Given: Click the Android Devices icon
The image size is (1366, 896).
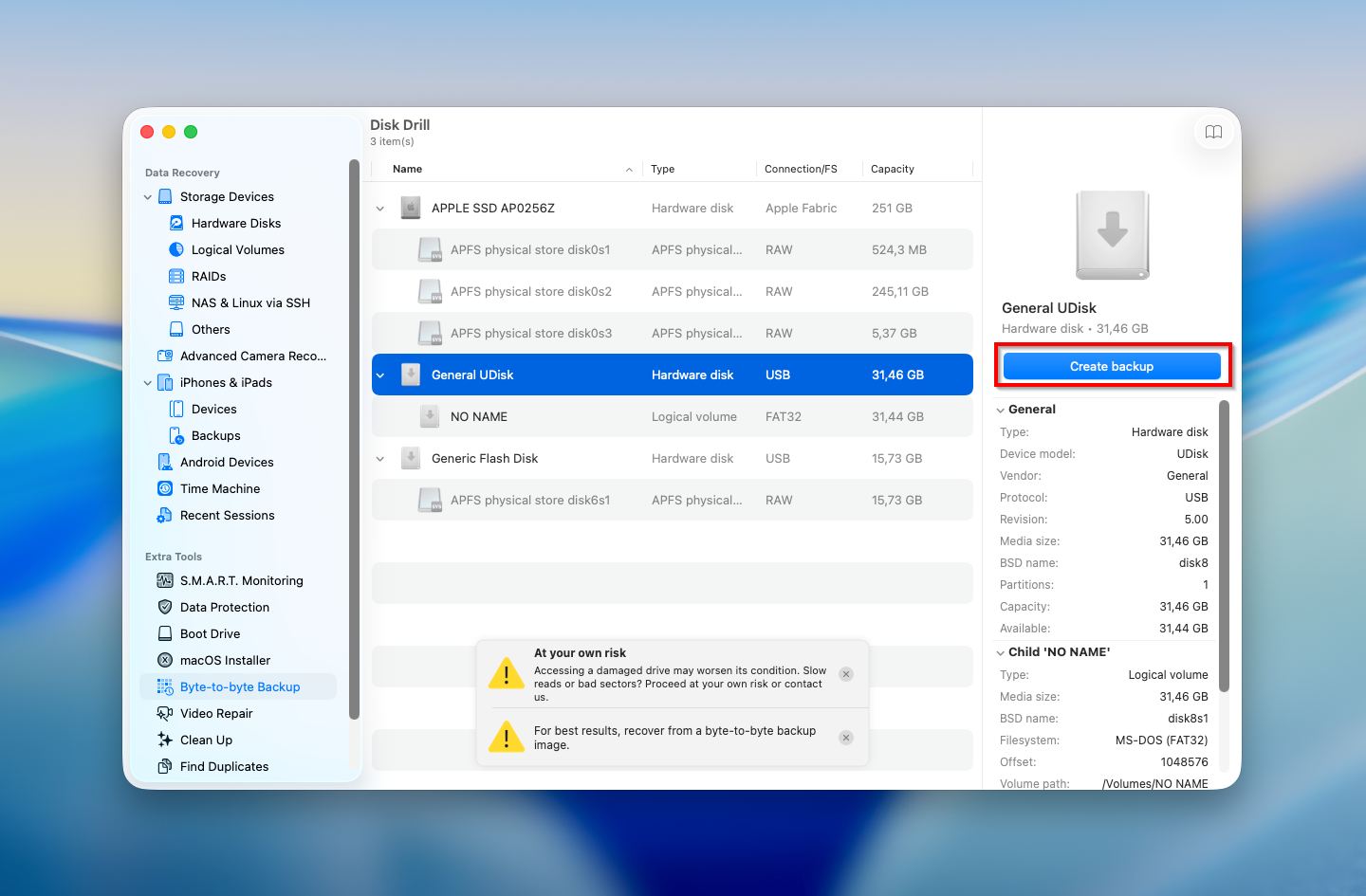Looking at the screenshot, I should click(165, 462).
